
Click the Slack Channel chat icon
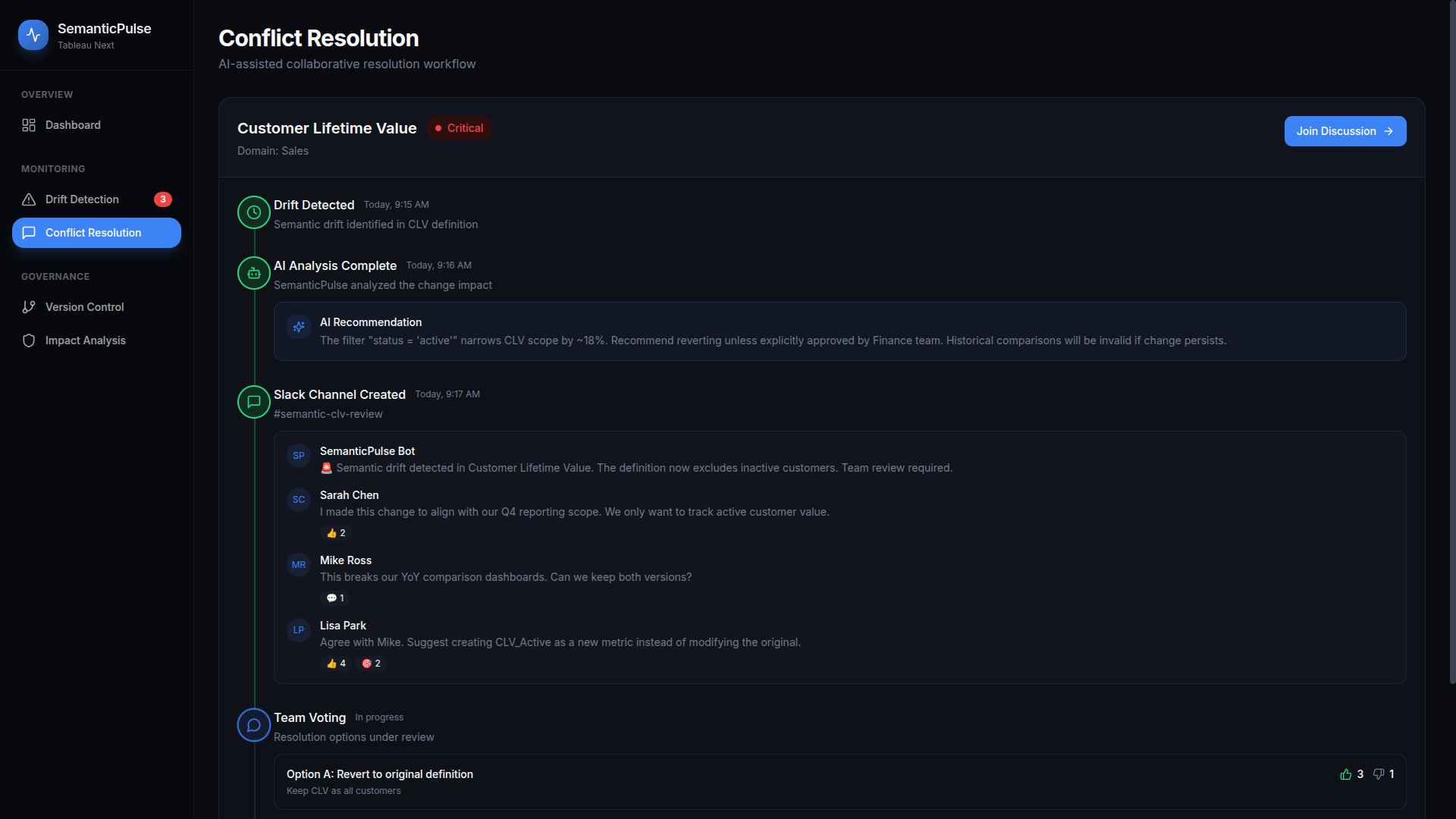click(254, 402)
